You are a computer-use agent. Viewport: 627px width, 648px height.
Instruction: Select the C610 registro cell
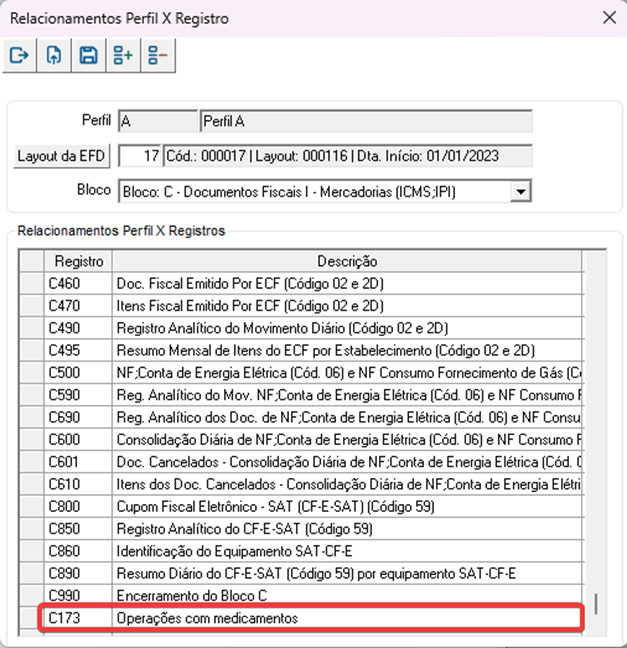tap(78, 484)
